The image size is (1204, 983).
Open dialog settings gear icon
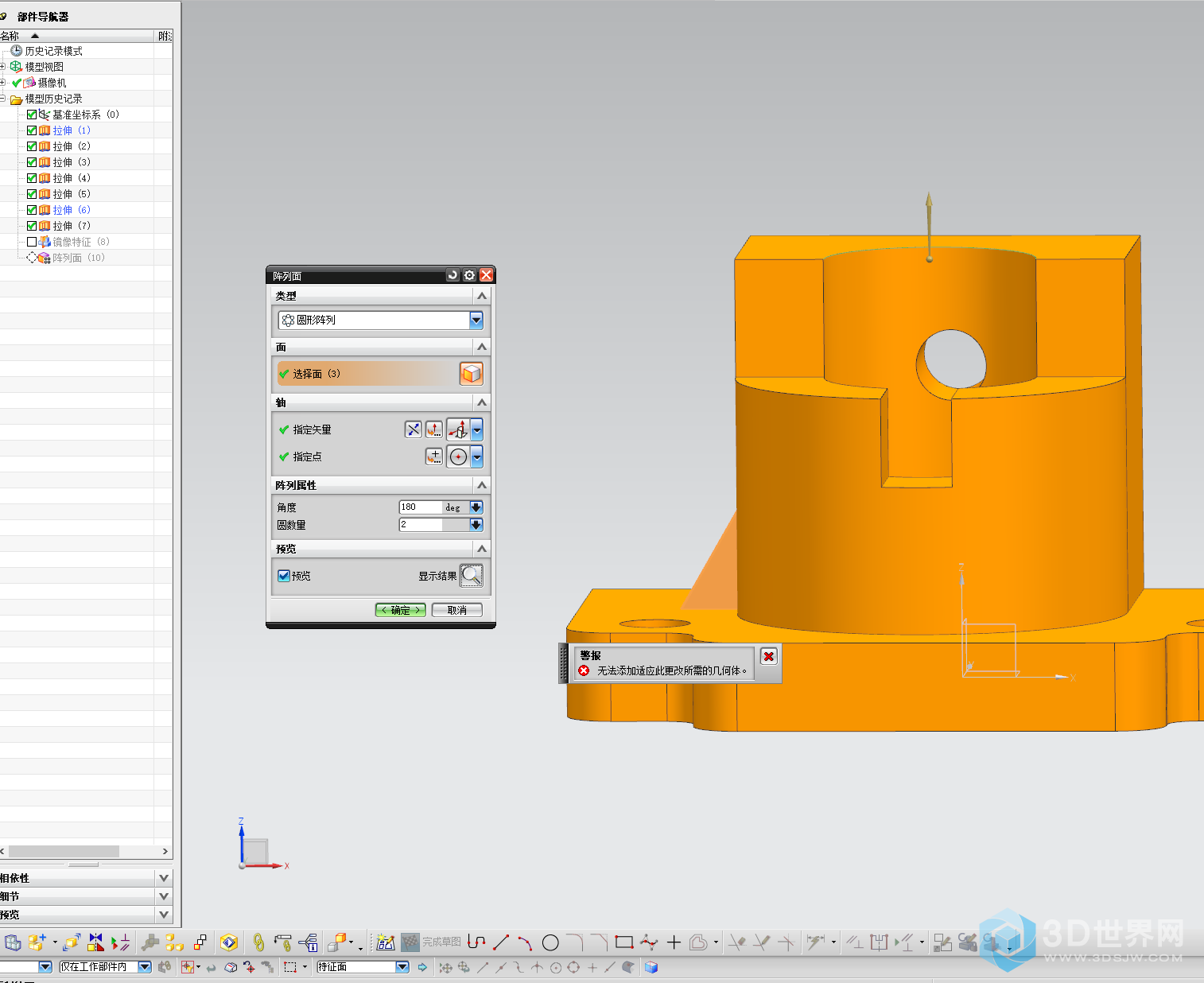coord(469,275)
